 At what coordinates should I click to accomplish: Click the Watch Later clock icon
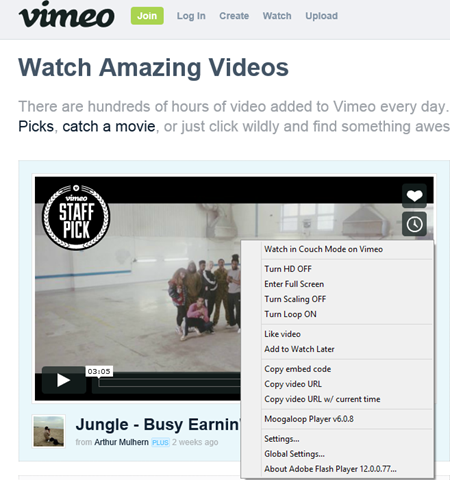point(414,224)
